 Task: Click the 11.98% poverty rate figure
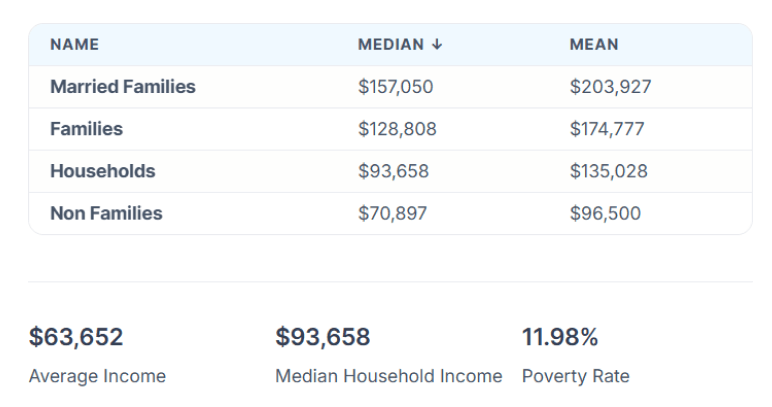tap(560, 338)
